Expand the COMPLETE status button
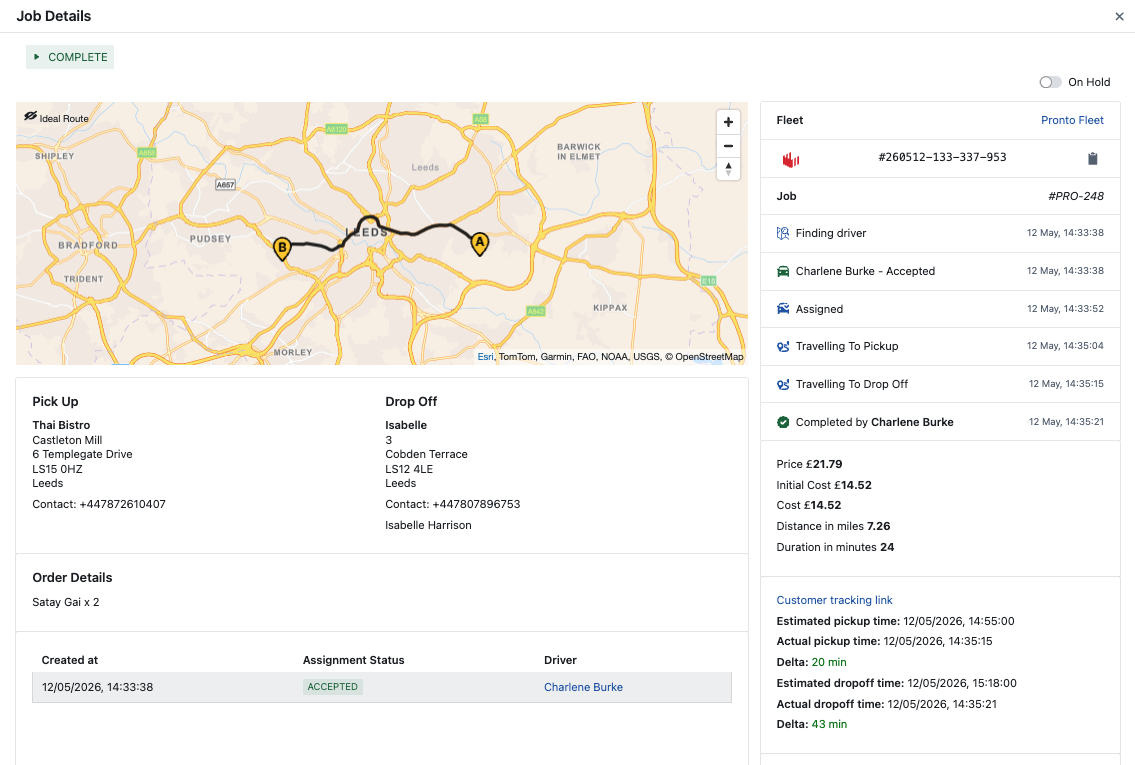Screen dimensions: 1135x765 tap(70, 57)
